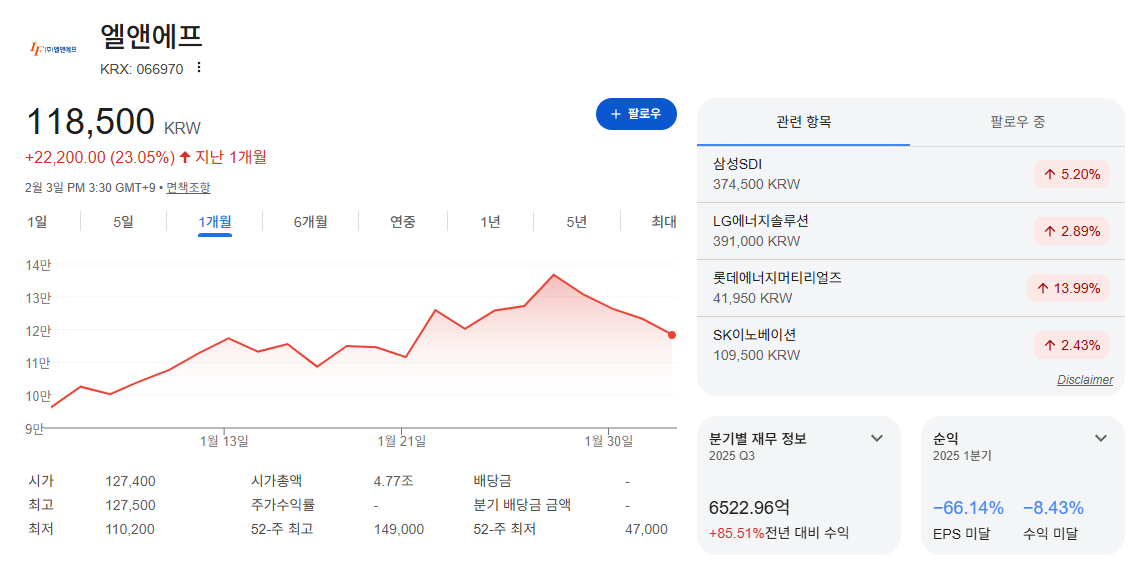The height and width of the screenshot is (571, 1142).
Task: Select the 1년 time range tab
Action: (x=490, y=222)
